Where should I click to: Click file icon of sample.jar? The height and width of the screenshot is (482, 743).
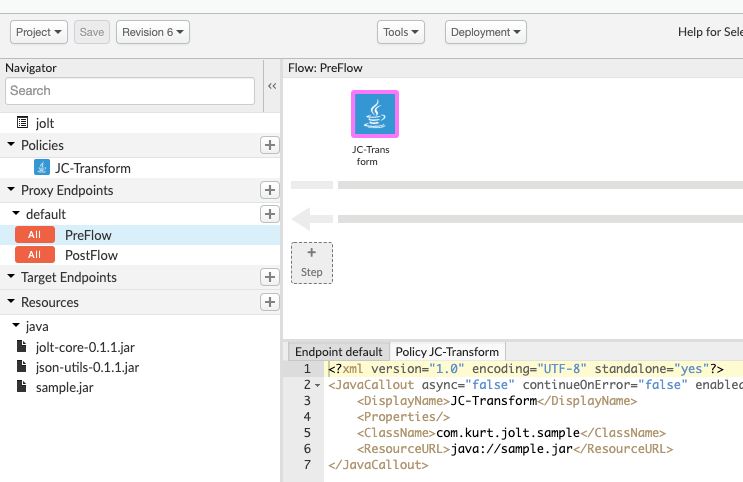click(x=21, y=386)
